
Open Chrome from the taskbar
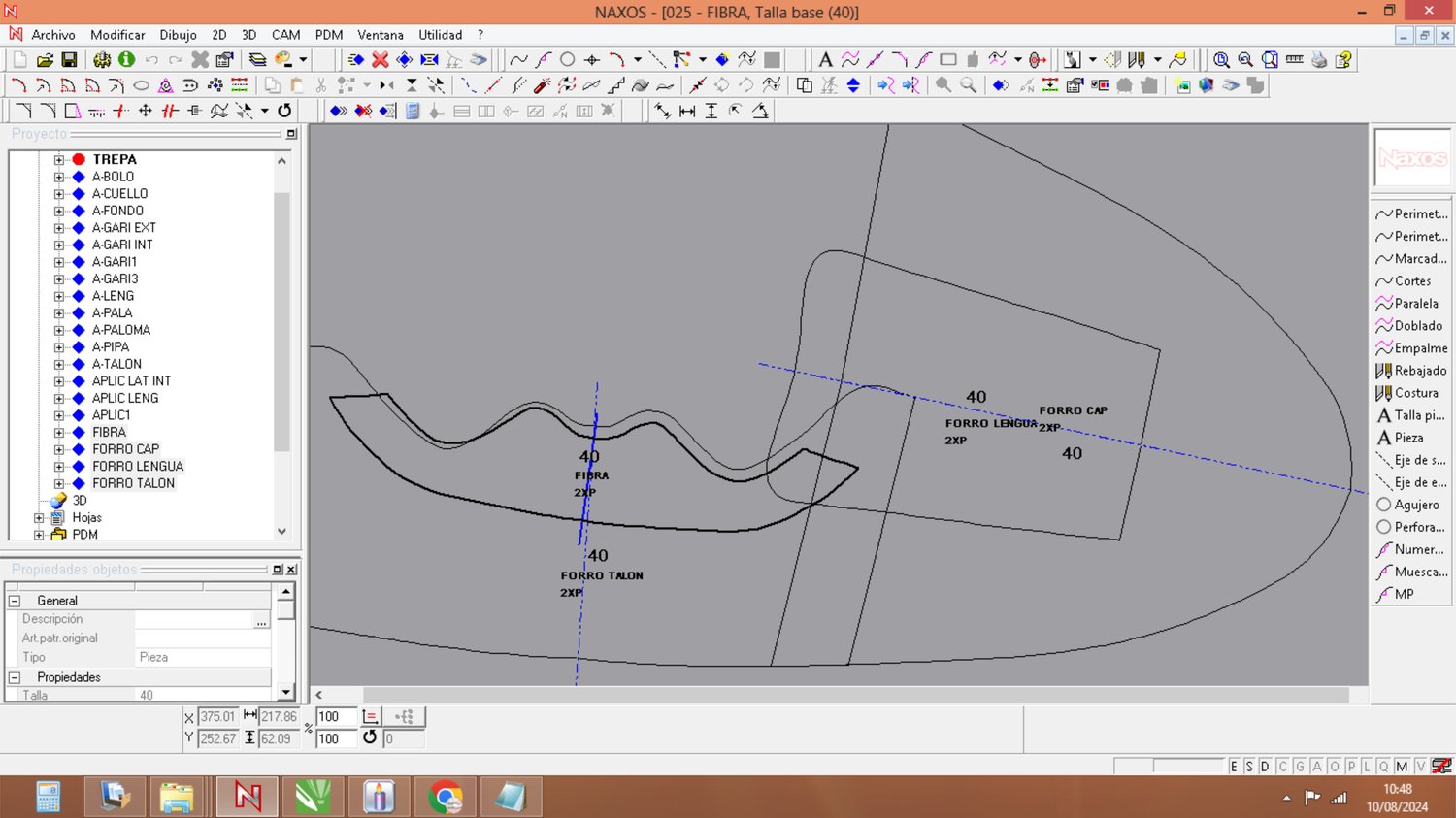click(446, 798)
